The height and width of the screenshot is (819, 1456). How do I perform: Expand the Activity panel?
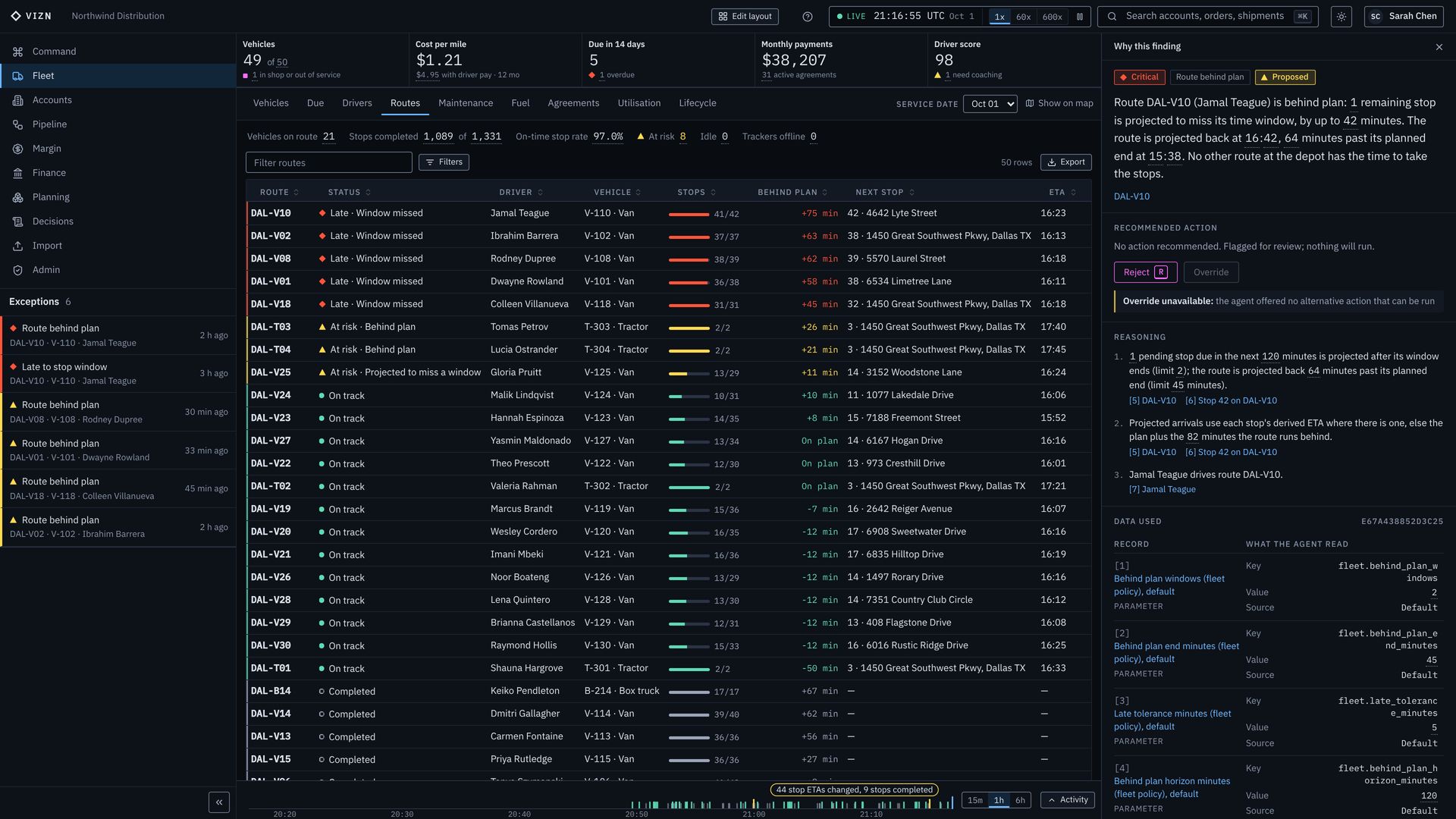(x=1068, y=800)
